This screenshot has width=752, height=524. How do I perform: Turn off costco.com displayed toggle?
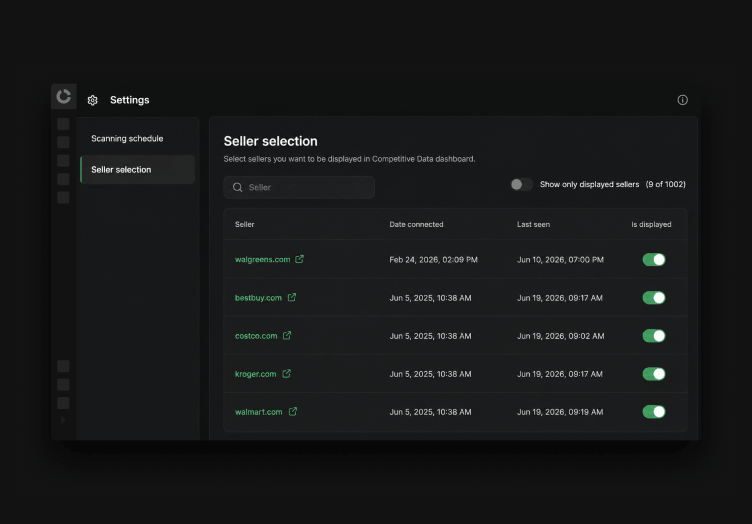[654, 336]
